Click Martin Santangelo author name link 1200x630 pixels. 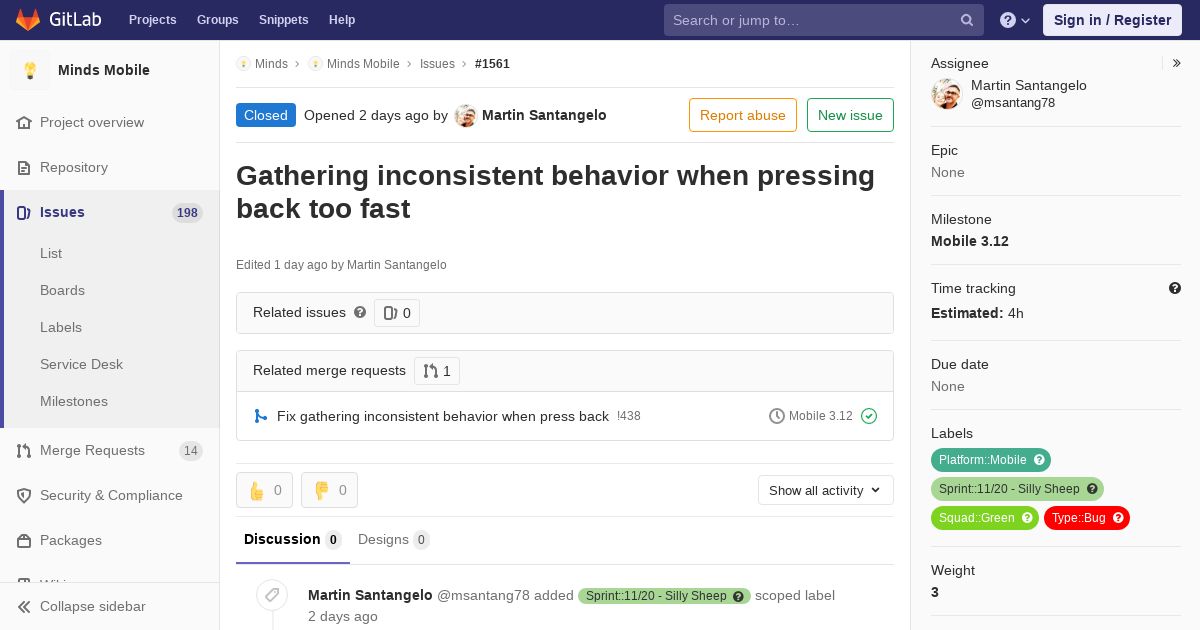pos(544,115)
